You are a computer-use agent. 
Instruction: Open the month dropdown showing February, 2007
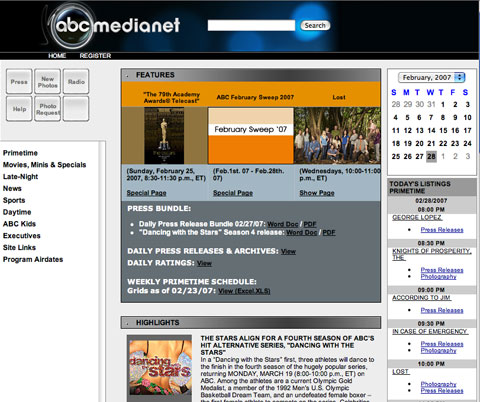[431, 77]
